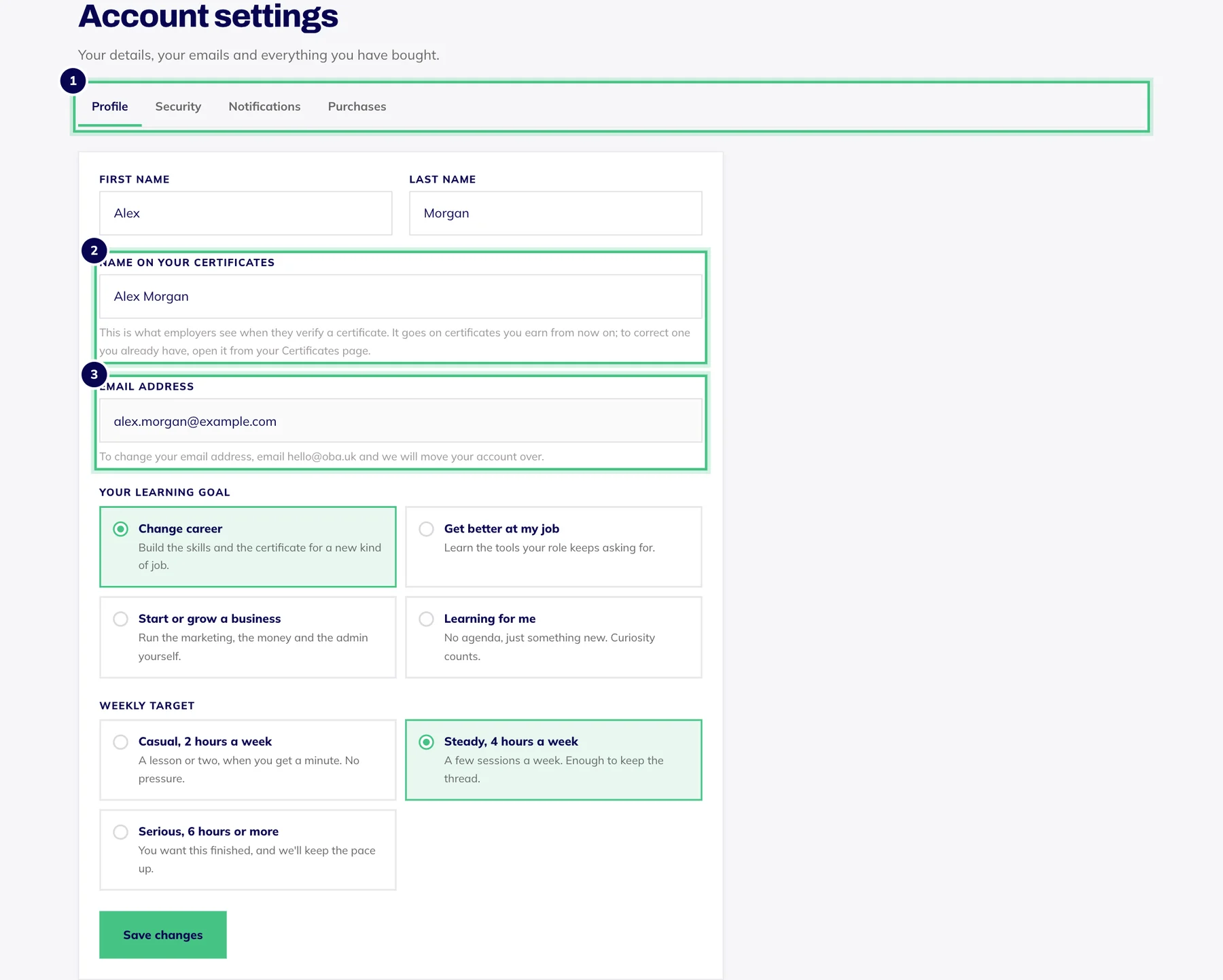Switch to the Security tab
1223x980 pixels.
(178, 107)
